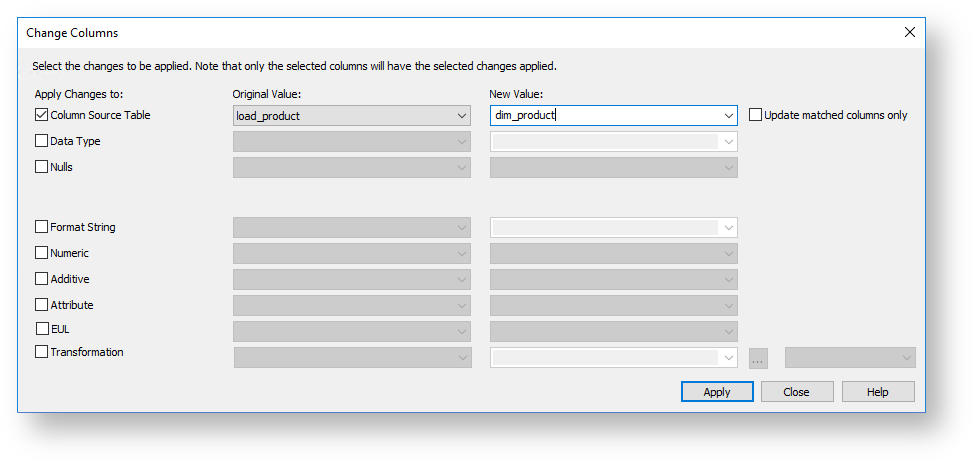Close the dialog with the X icon
Image resolution: width=974 pixels, height=463 pixels.
909,33
